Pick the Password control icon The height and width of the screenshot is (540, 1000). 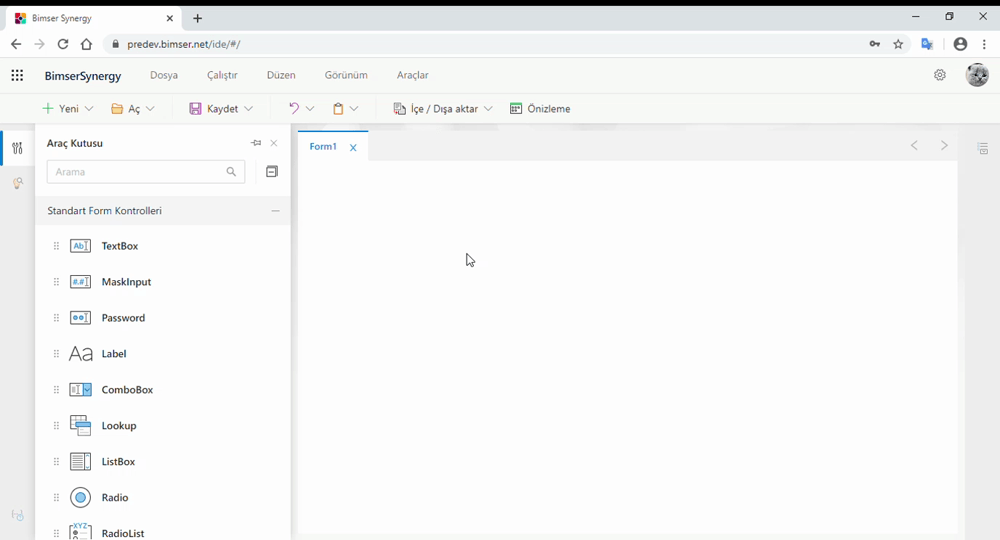(81, 318)
